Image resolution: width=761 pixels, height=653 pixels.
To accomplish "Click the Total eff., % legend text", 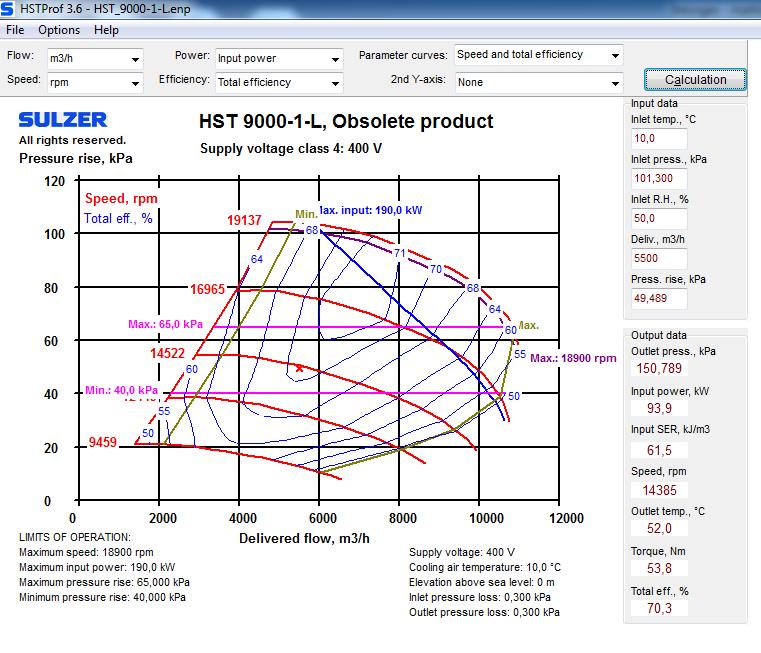I will pyautogui.click(x=118, y=218).
